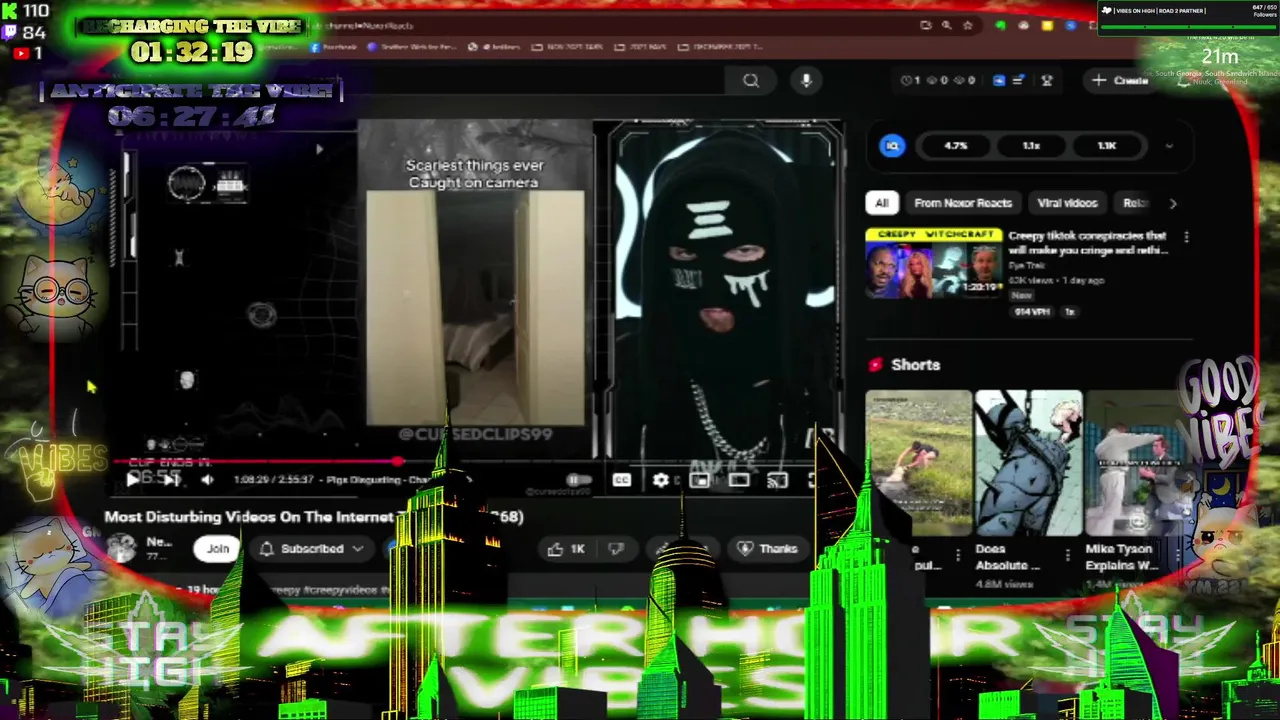
Task: Click the yellow browser extension icon
Action: point(1046,25)
